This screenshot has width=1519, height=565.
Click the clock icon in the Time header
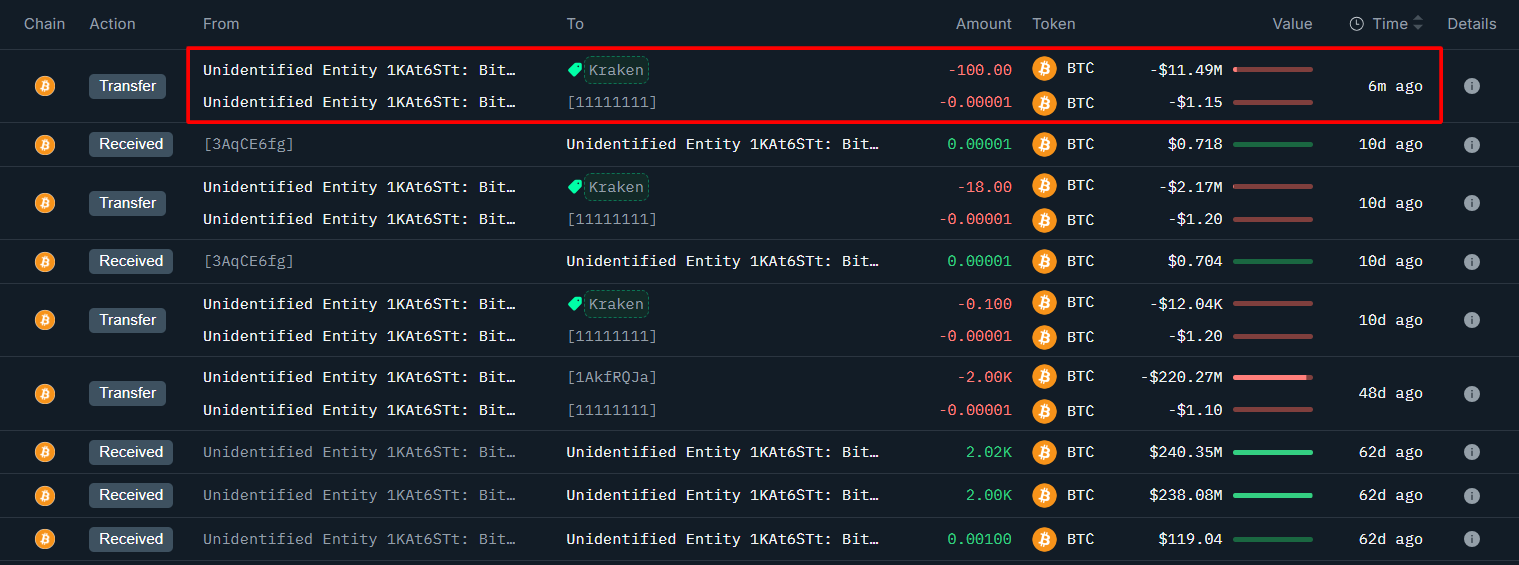[x=1356, y=24]
